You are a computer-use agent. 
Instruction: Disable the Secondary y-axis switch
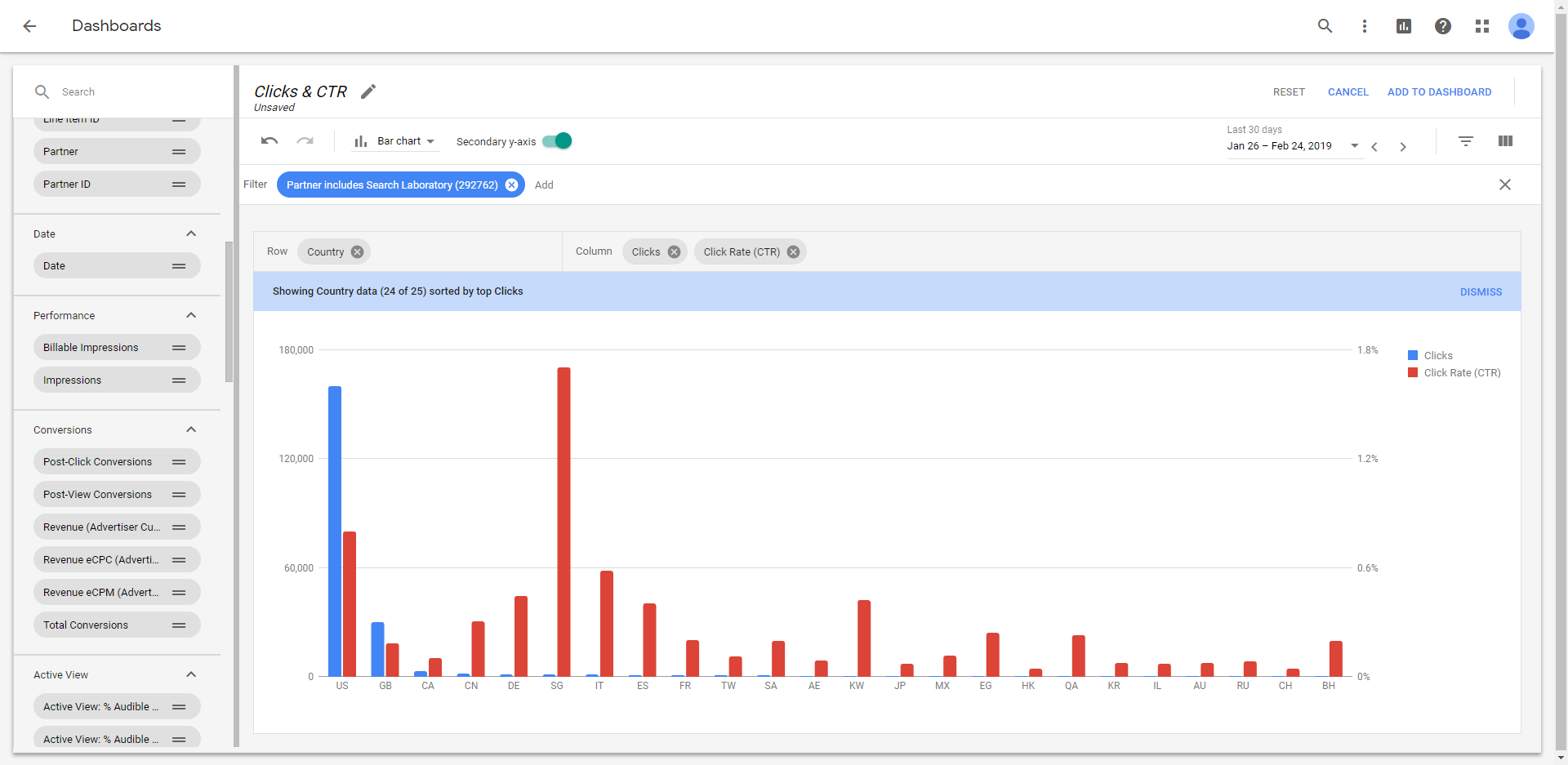(x=557, y=141)
